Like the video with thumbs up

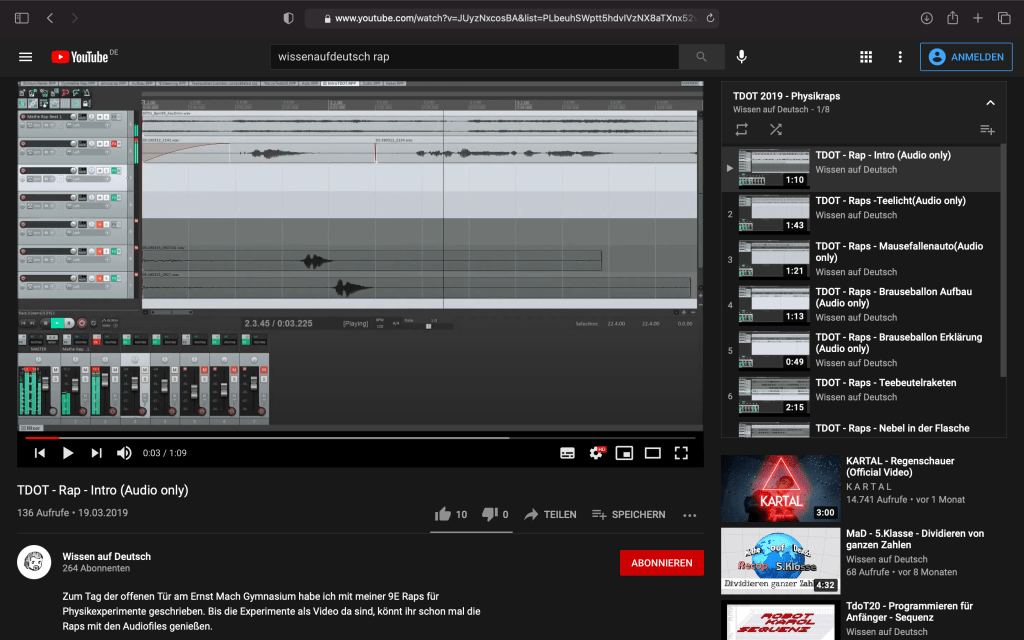tap(443, 514)
